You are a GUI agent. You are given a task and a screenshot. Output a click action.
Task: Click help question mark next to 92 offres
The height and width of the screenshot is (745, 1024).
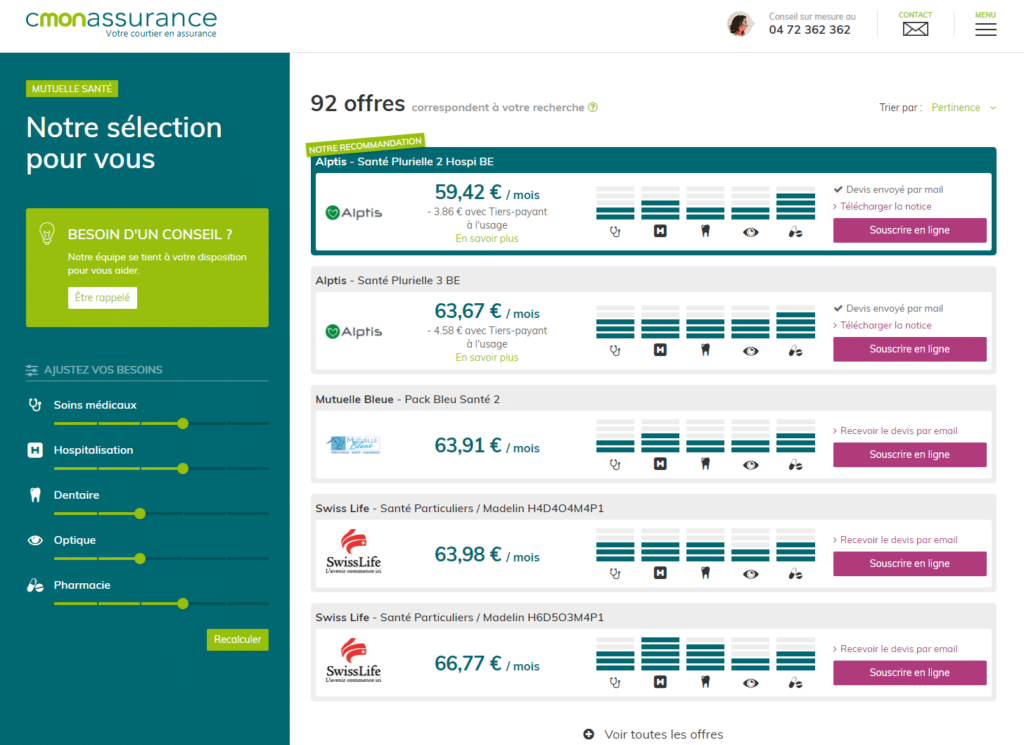point(592,107)
